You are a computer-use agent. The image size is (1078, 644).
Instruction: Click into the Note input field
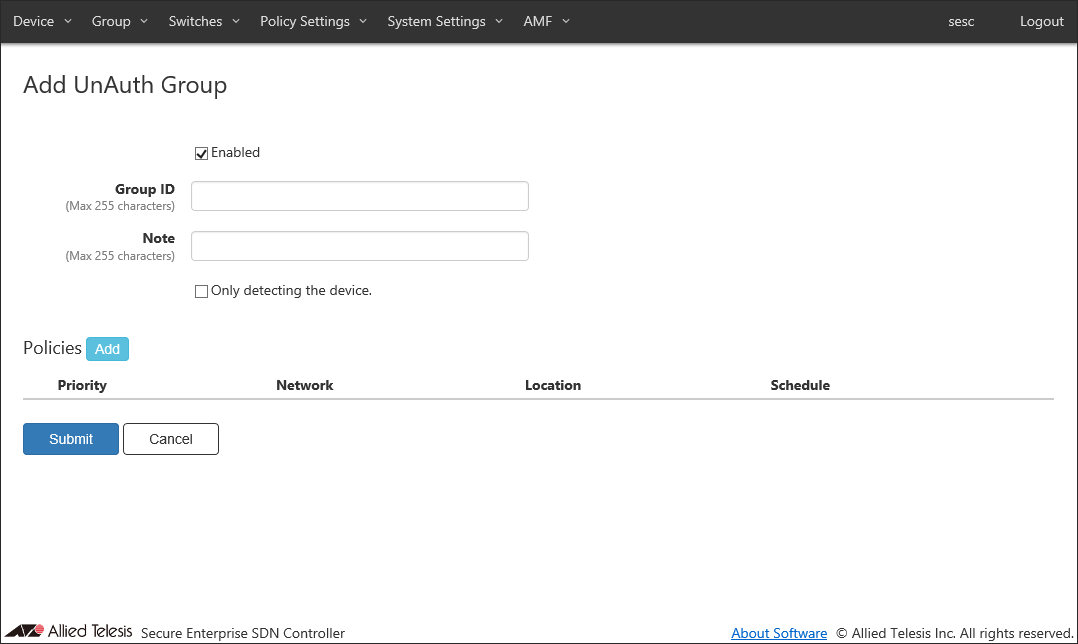[360, 246]
